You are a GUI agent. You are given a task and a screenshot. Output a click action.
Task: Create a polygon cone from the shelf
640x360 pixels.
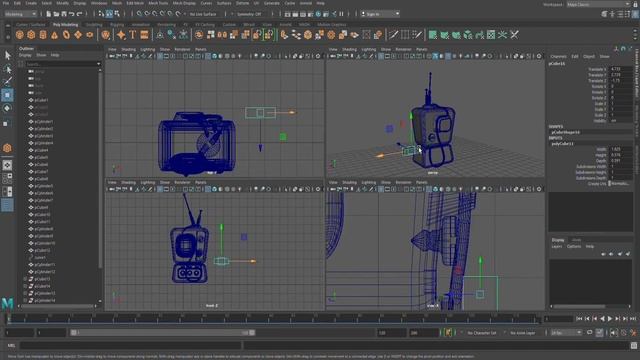click(x=54, y=35)
